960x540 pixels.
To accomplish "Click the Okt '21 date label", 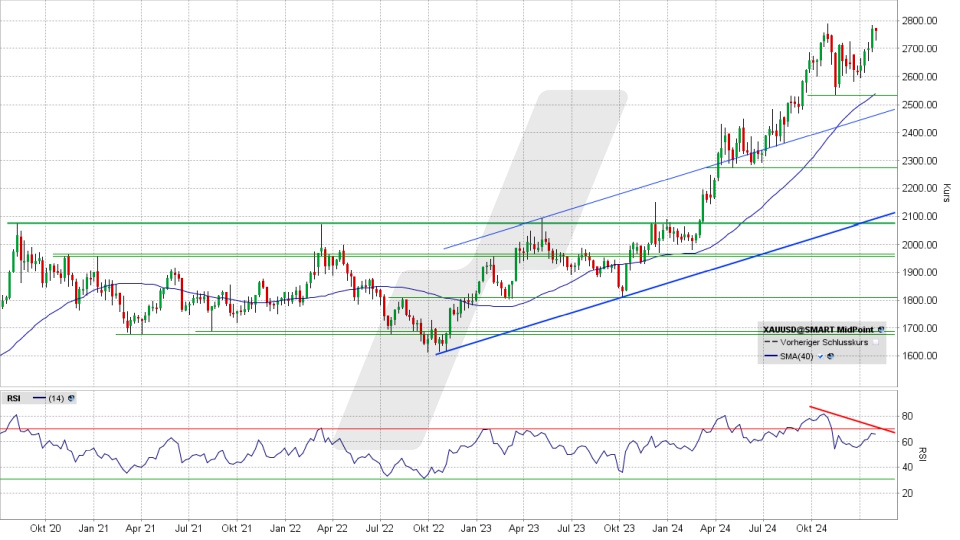I will (x=237, y=528).
